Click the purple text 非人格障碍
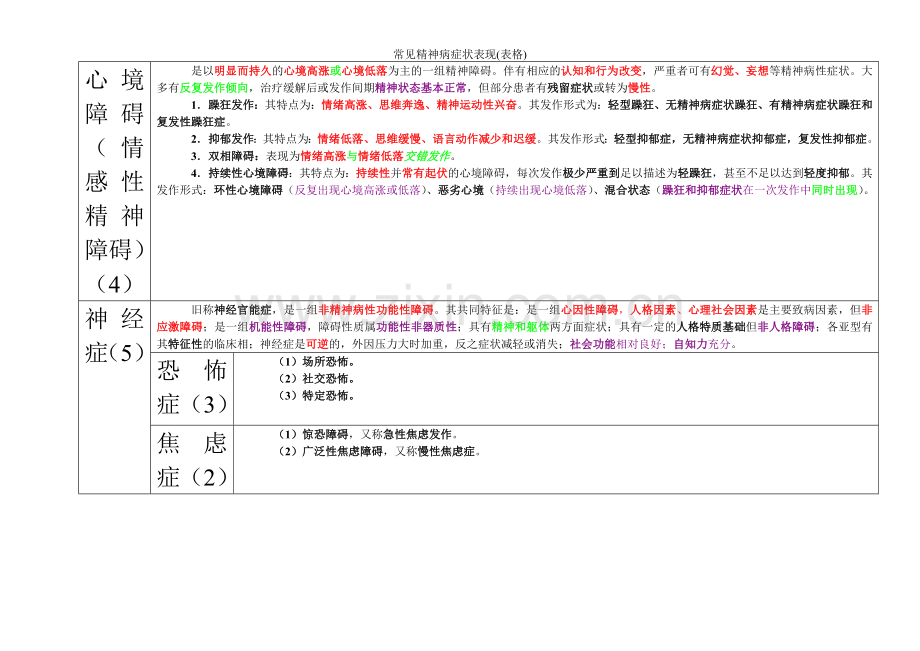The width and height of the screenshot is (920, 651). point(786,327)
